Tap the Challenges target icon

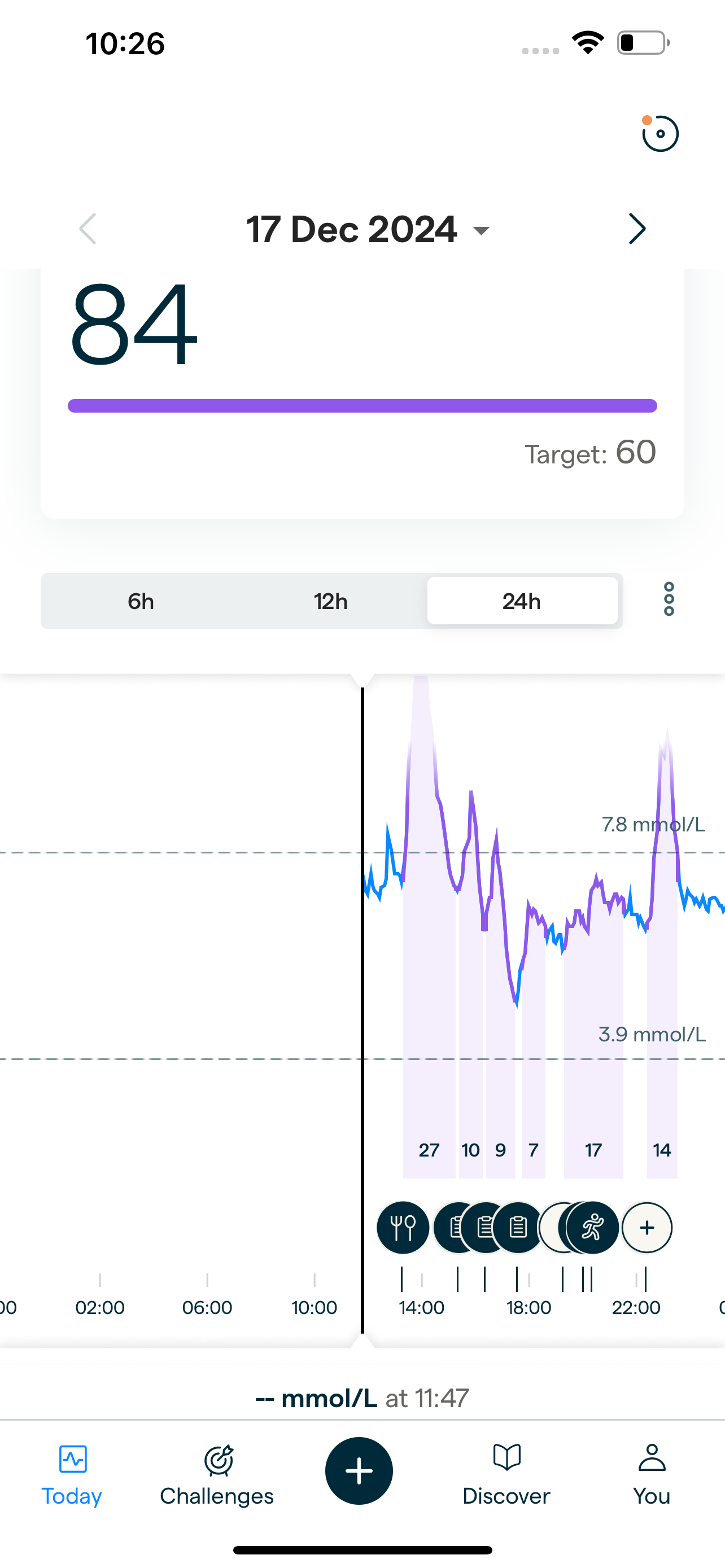coord(217,1460)
